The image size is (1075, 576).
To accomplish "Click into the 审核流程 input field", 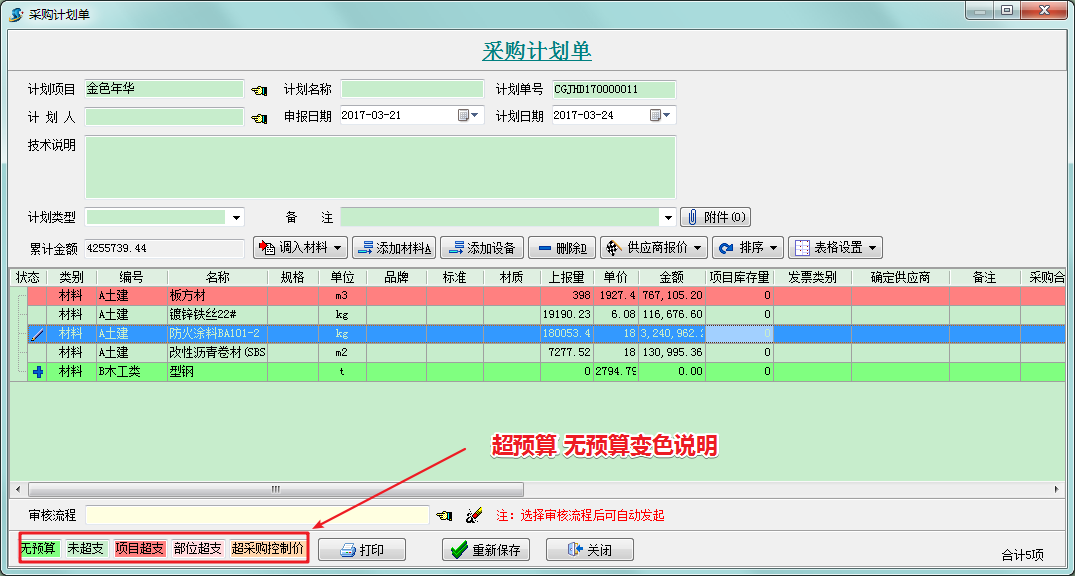I will tap(257, 515).
